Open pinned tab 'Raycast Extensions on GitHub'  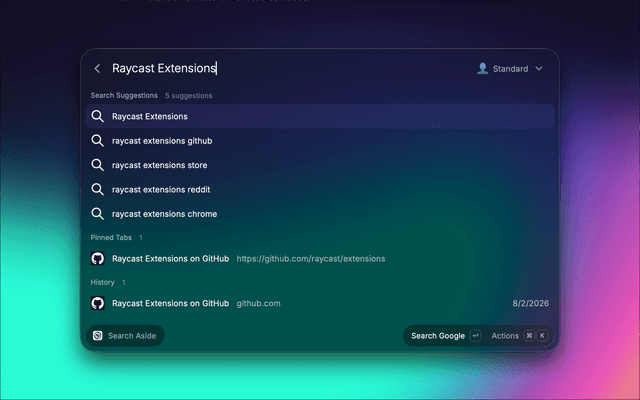pos(320,258)
